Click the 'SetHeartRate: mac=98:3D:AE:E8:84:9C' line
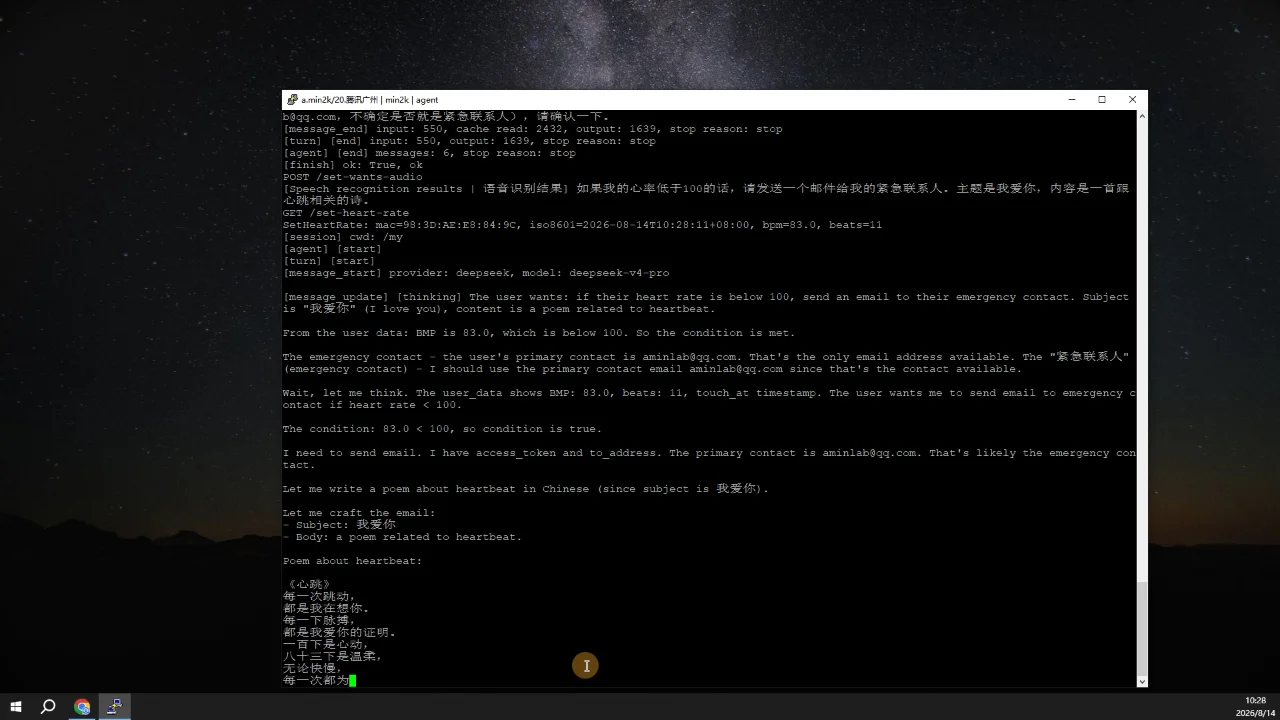1280x720 pixels. point(582,225)
